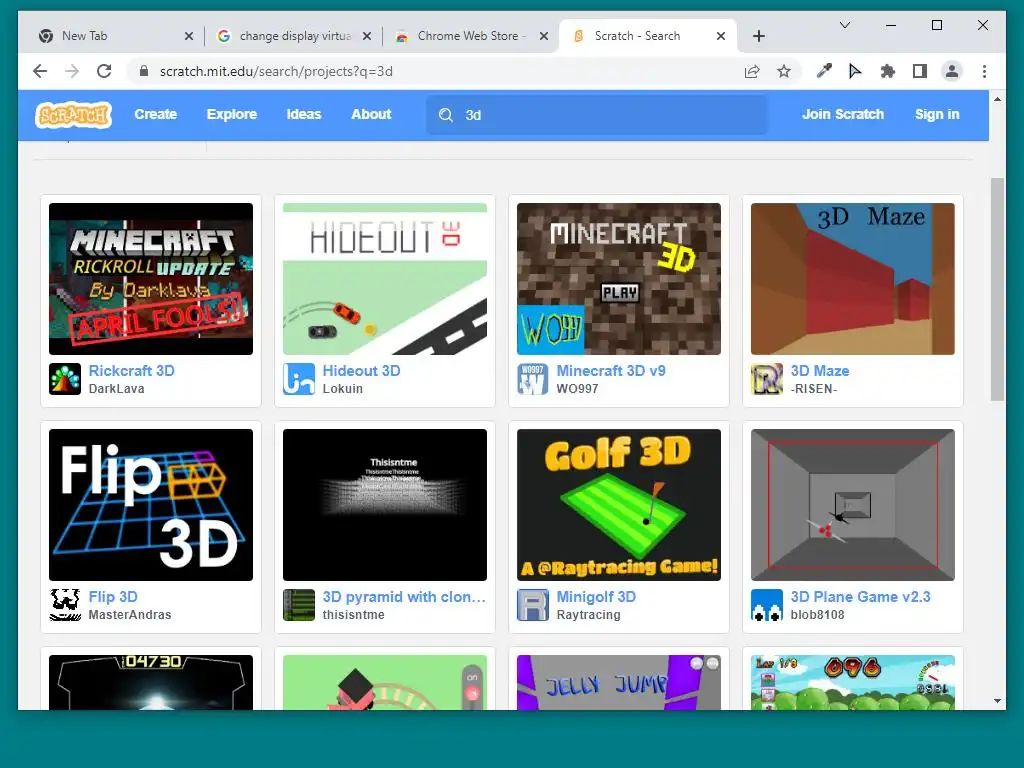Open the tab search dropdown chevron
The width and height of the screenshot is (1024, 768).
(x=844, y=25)
